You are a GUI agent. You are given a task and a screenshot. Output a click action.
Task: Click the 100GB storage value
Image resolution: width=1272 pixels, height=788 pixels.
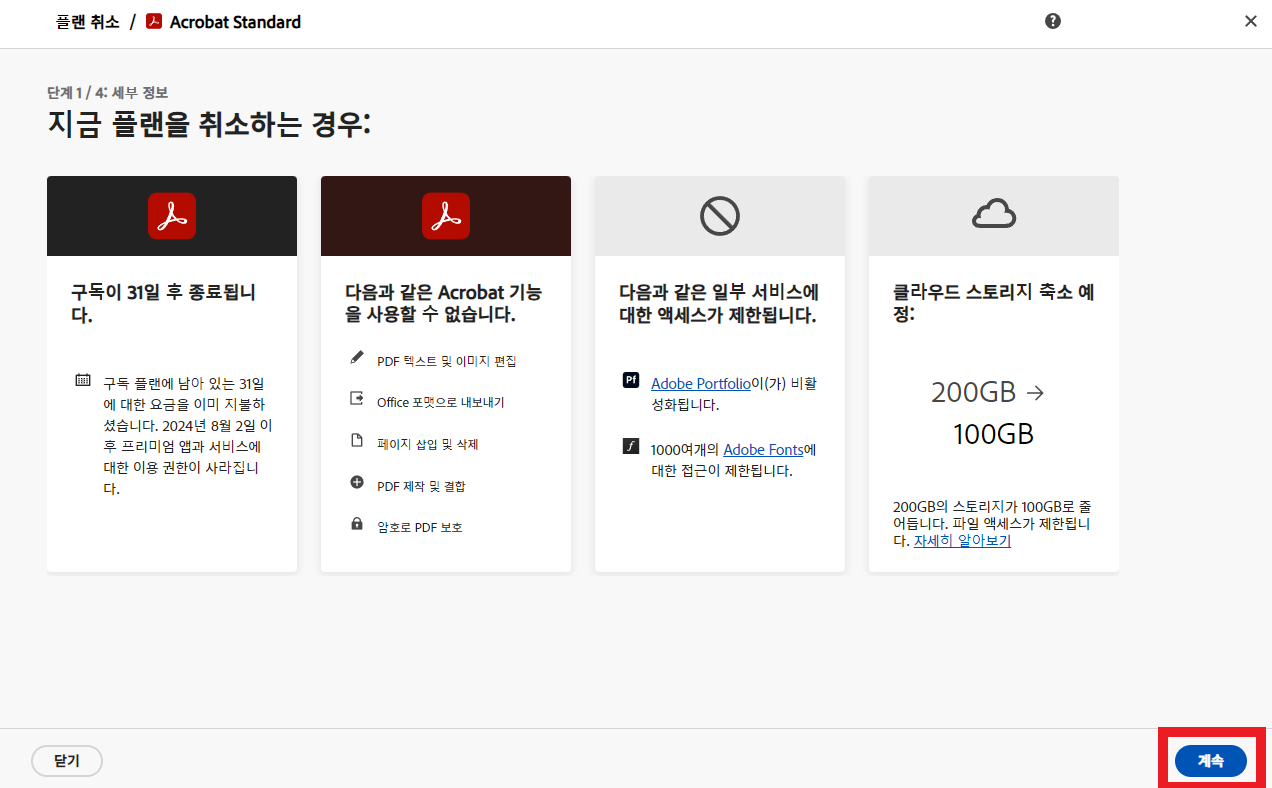994,435
